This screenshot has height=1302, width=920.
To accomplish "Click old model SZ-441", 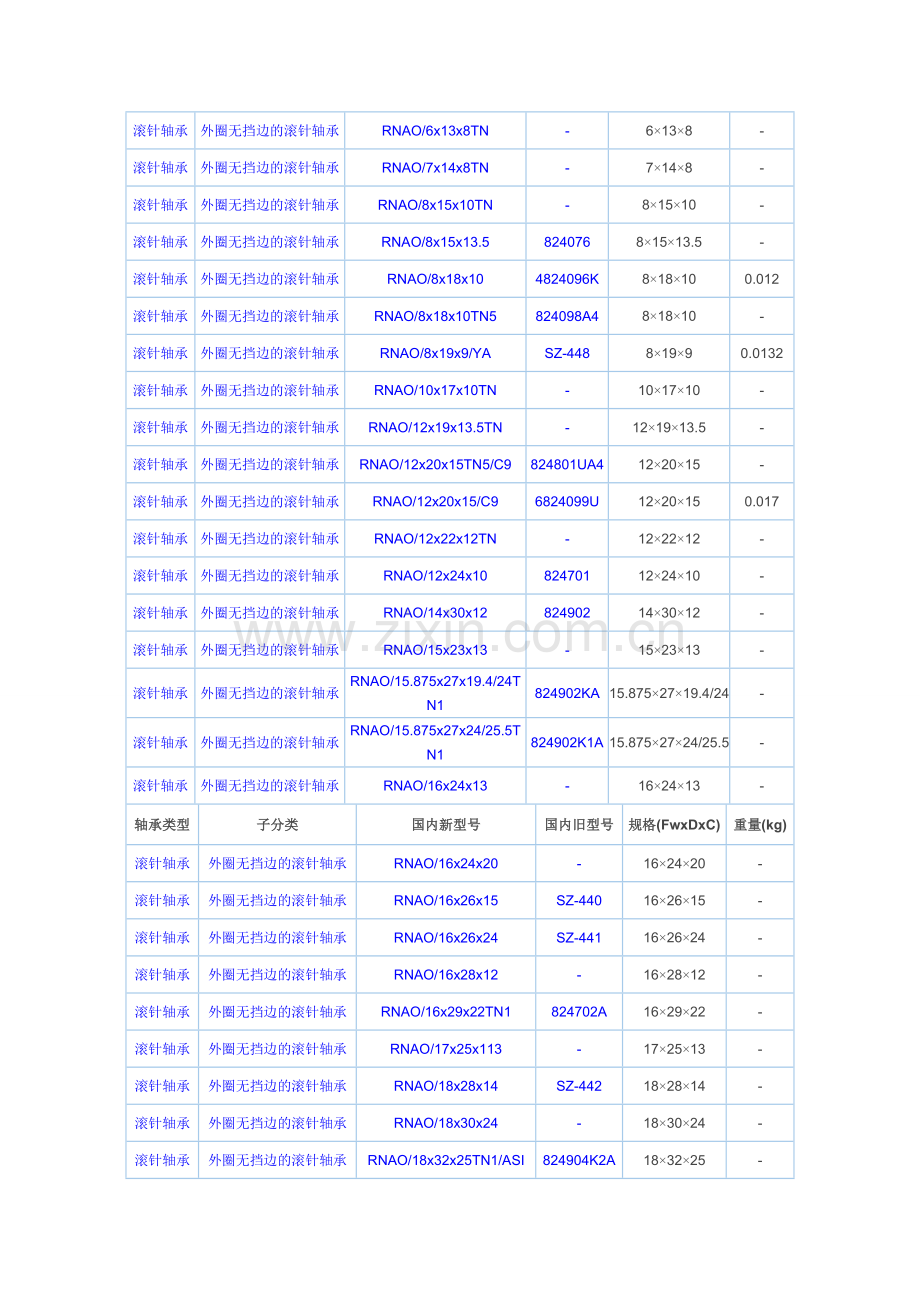I will (x=579, y=937).
